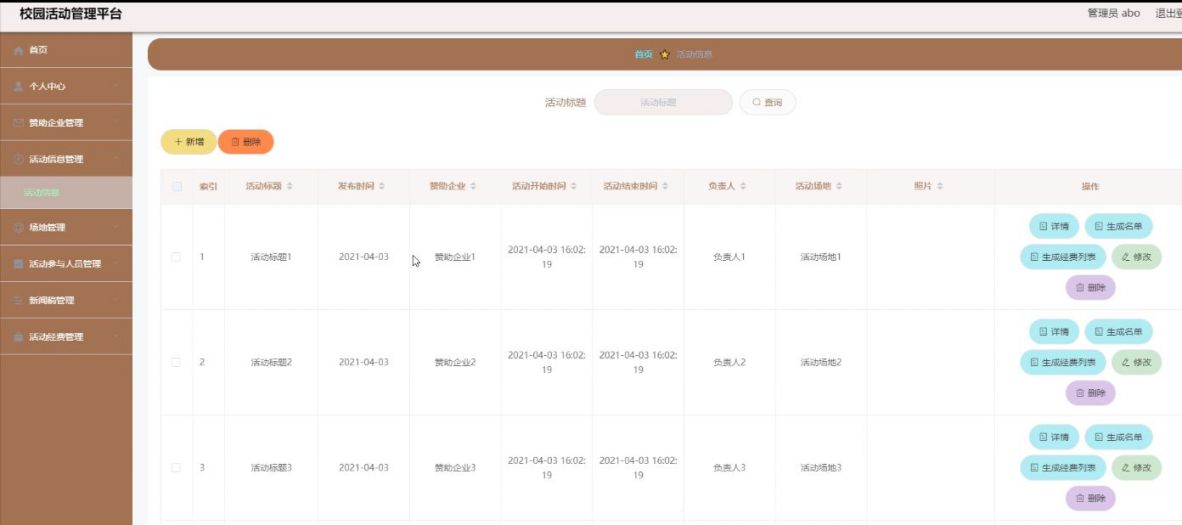Click the 负责人3 cell

click(729, 468)
